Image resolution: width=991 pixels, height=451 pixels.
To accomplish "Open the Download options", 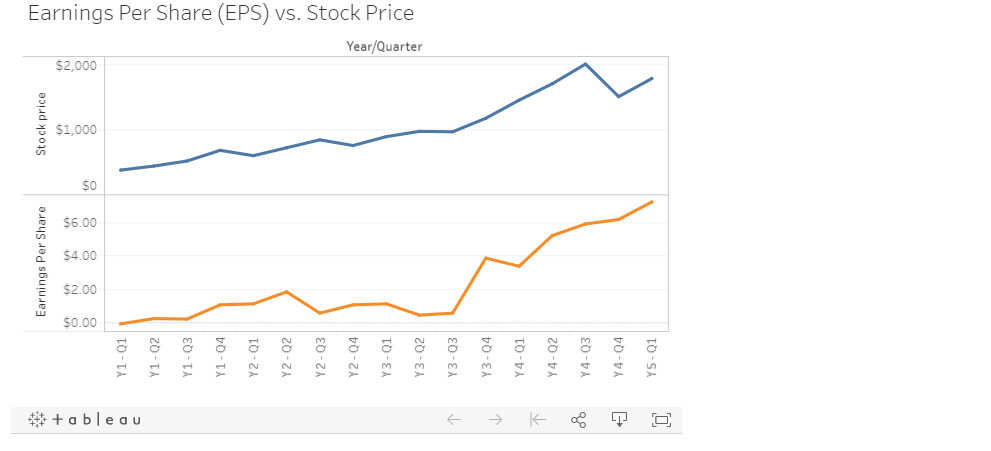I will pyautogui.click(x=619, y=420).
